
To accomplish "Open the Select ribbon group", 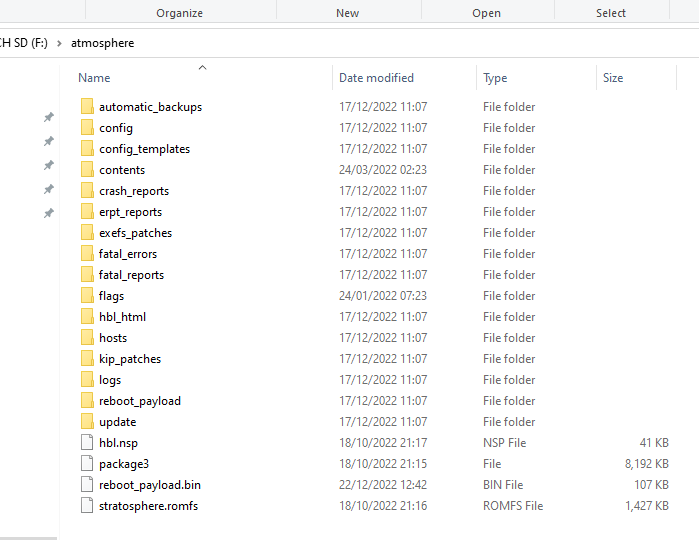I will pyautogui.click(x=611, y=13).
